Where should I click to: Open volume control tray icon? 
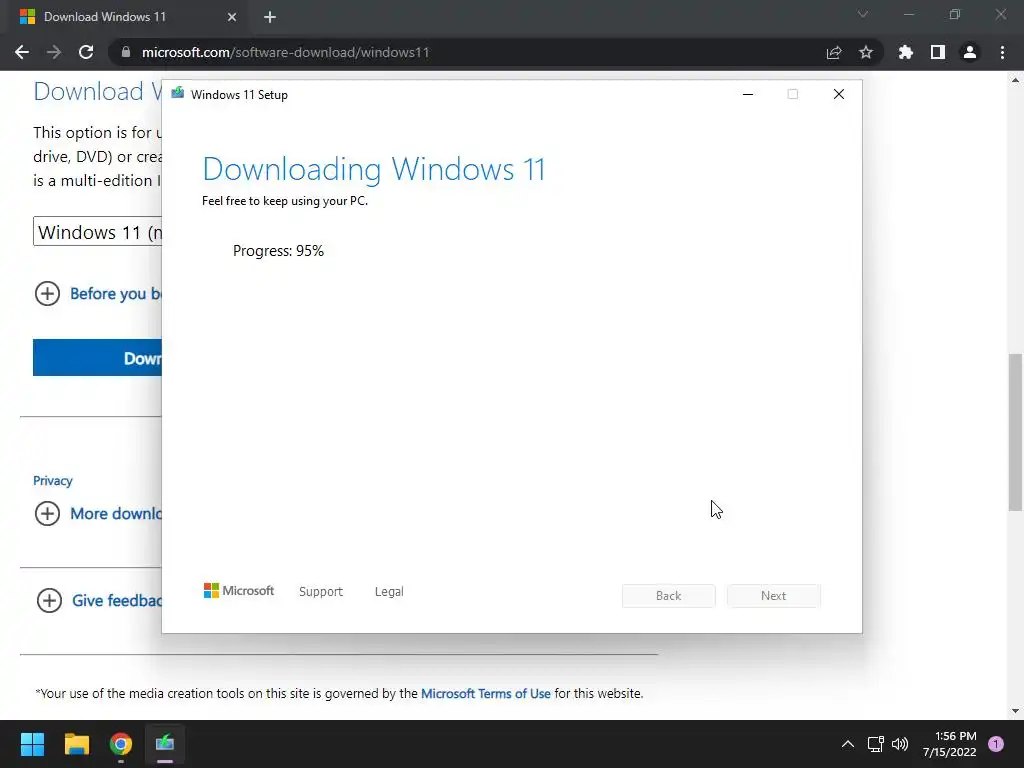click(900, 744)
